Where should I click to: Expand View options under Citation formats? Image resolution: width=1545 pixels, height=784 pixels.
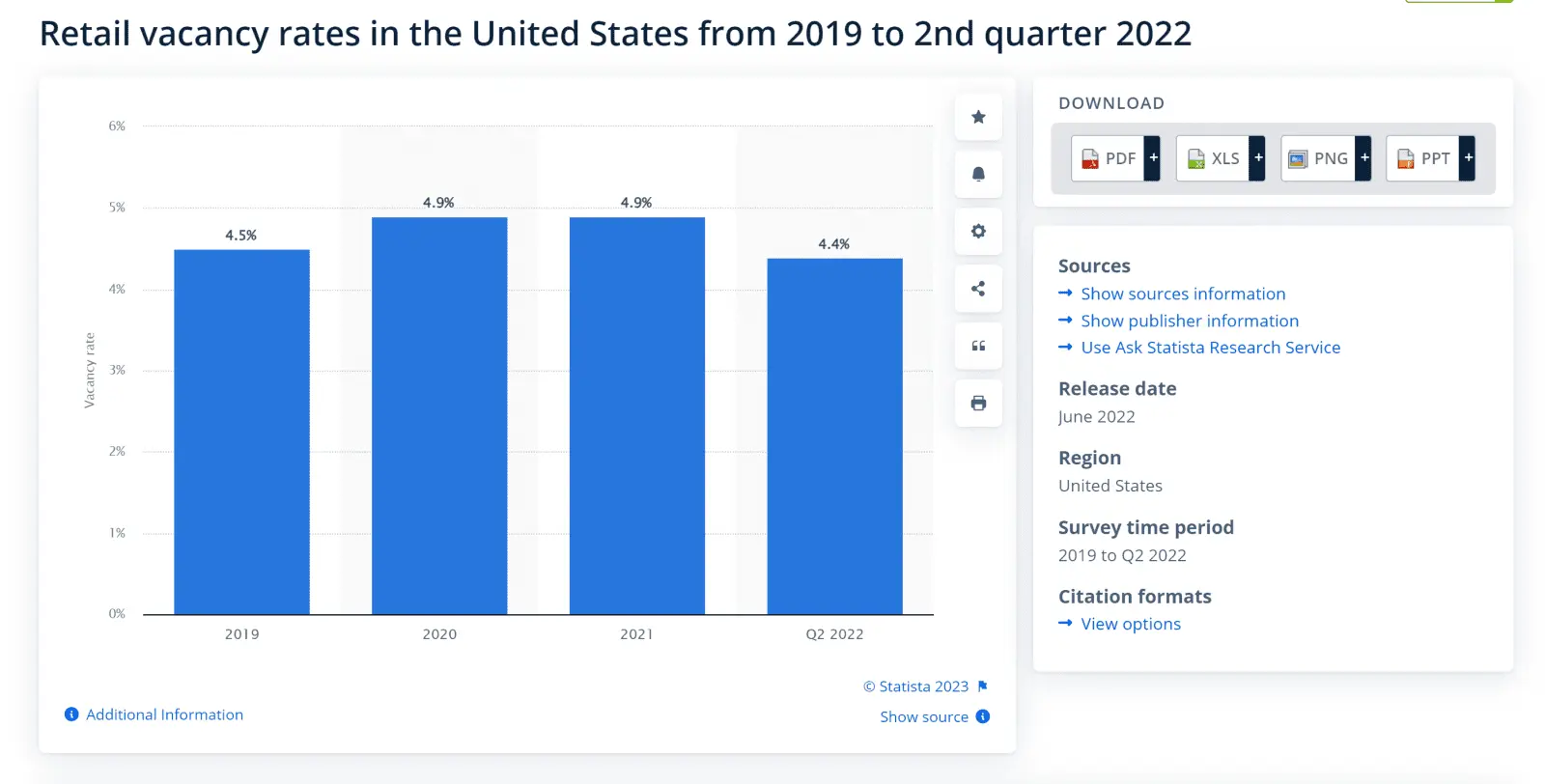(1130, 624)
